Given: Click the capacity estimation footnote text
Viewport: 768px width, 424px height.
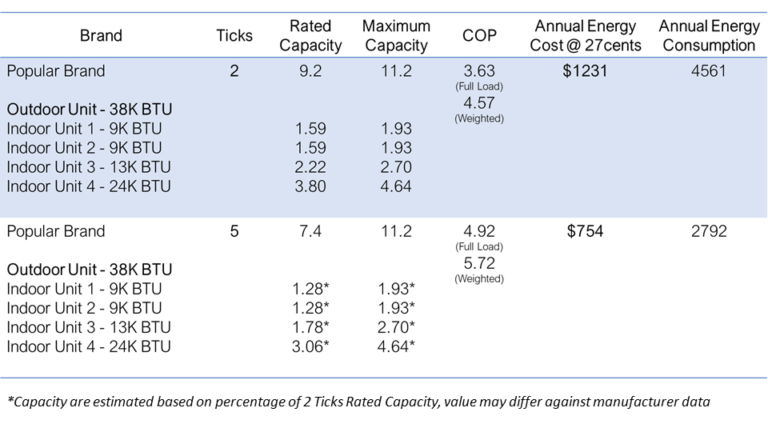Looking at the screenshot, I should [x=359, y=402].
